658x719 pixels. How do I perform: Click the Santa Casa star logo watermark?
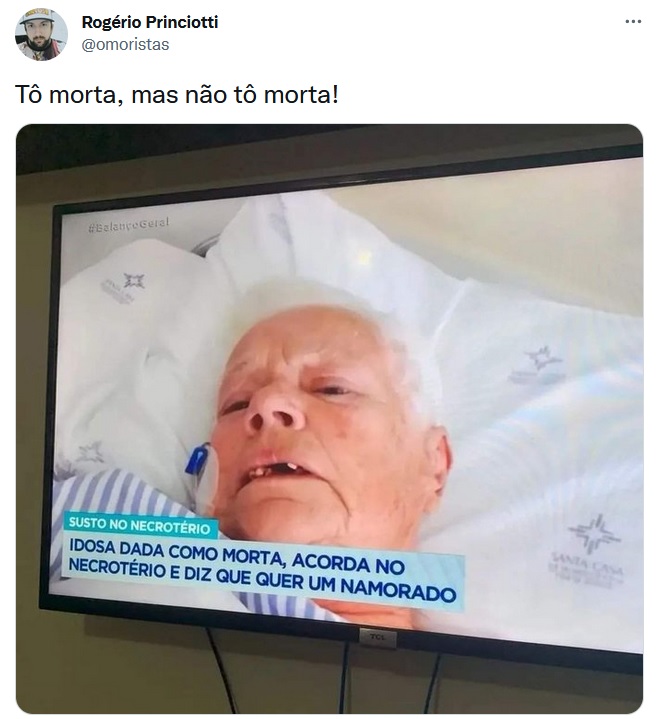595,534
